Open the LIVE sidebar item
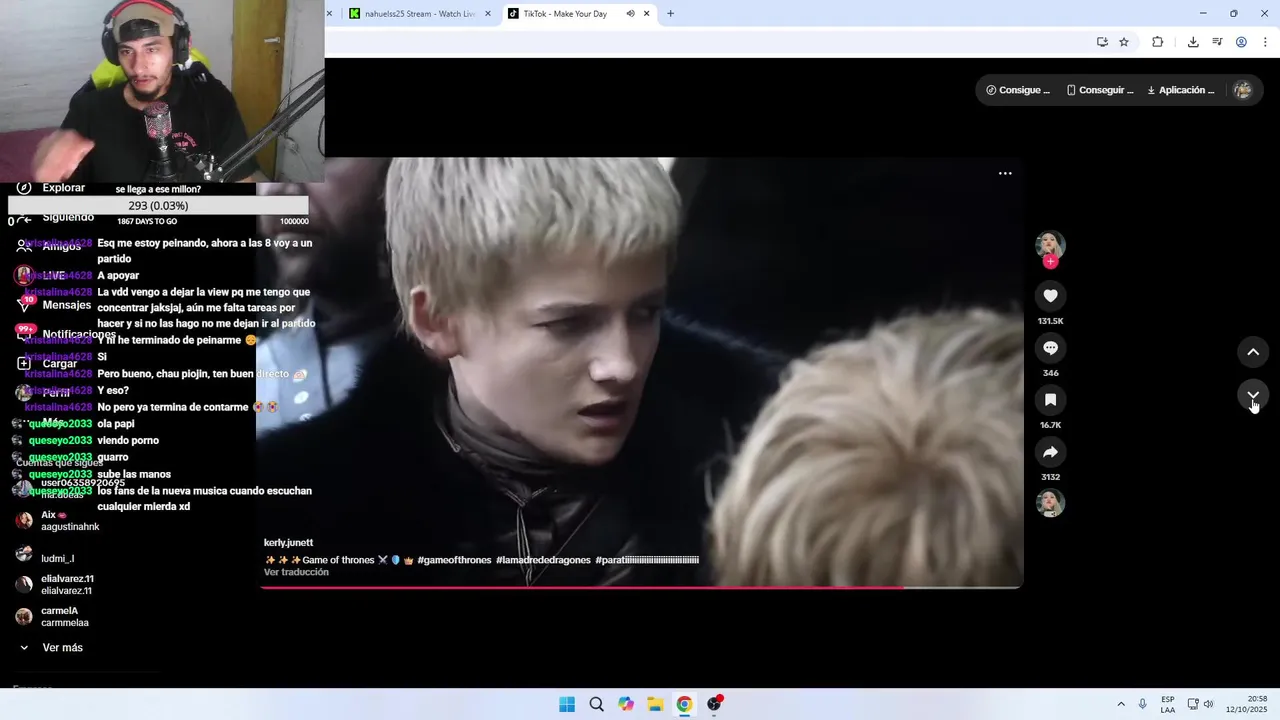This screenshot has width=1280, height=720. coord(40,275)
